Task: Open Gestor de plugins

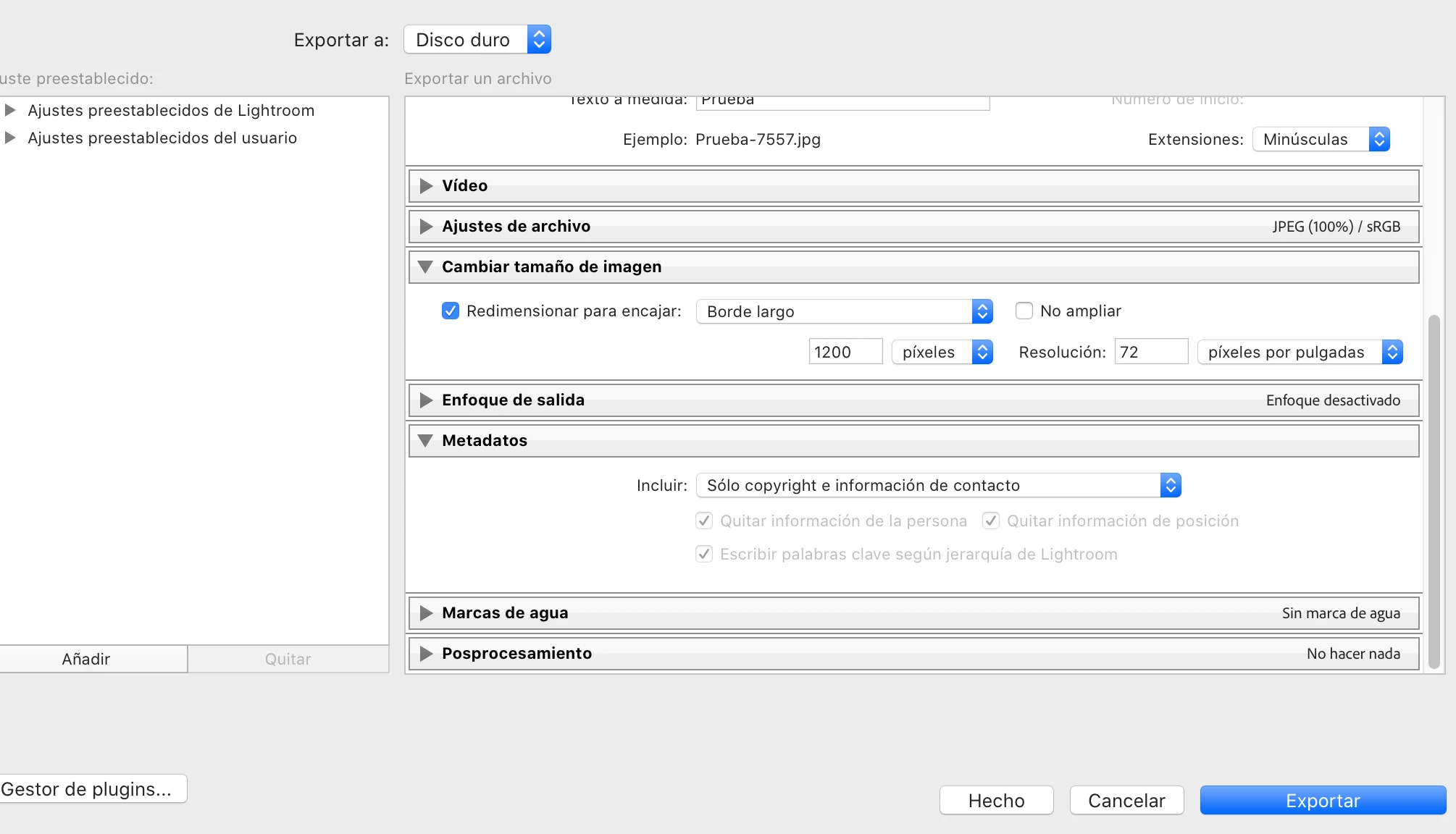Action: (x=88, y=789)
